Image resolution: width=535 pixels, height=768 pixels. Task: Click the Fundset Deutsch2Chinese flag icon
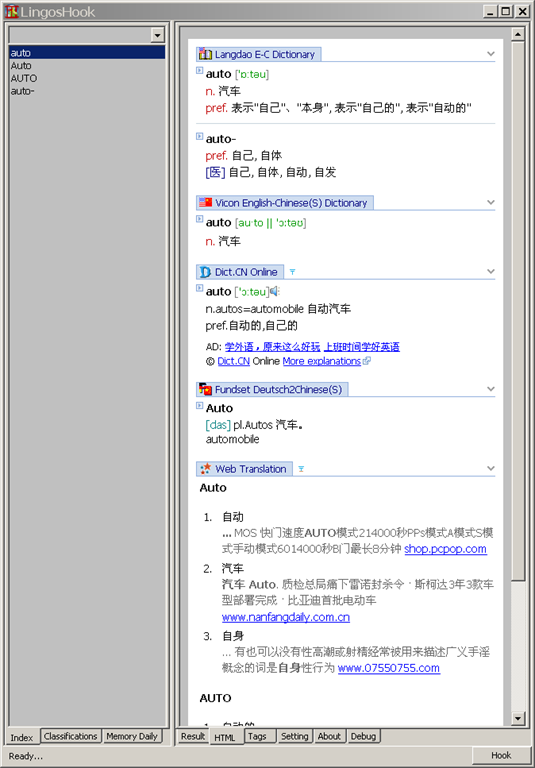[x=205, y=389]
